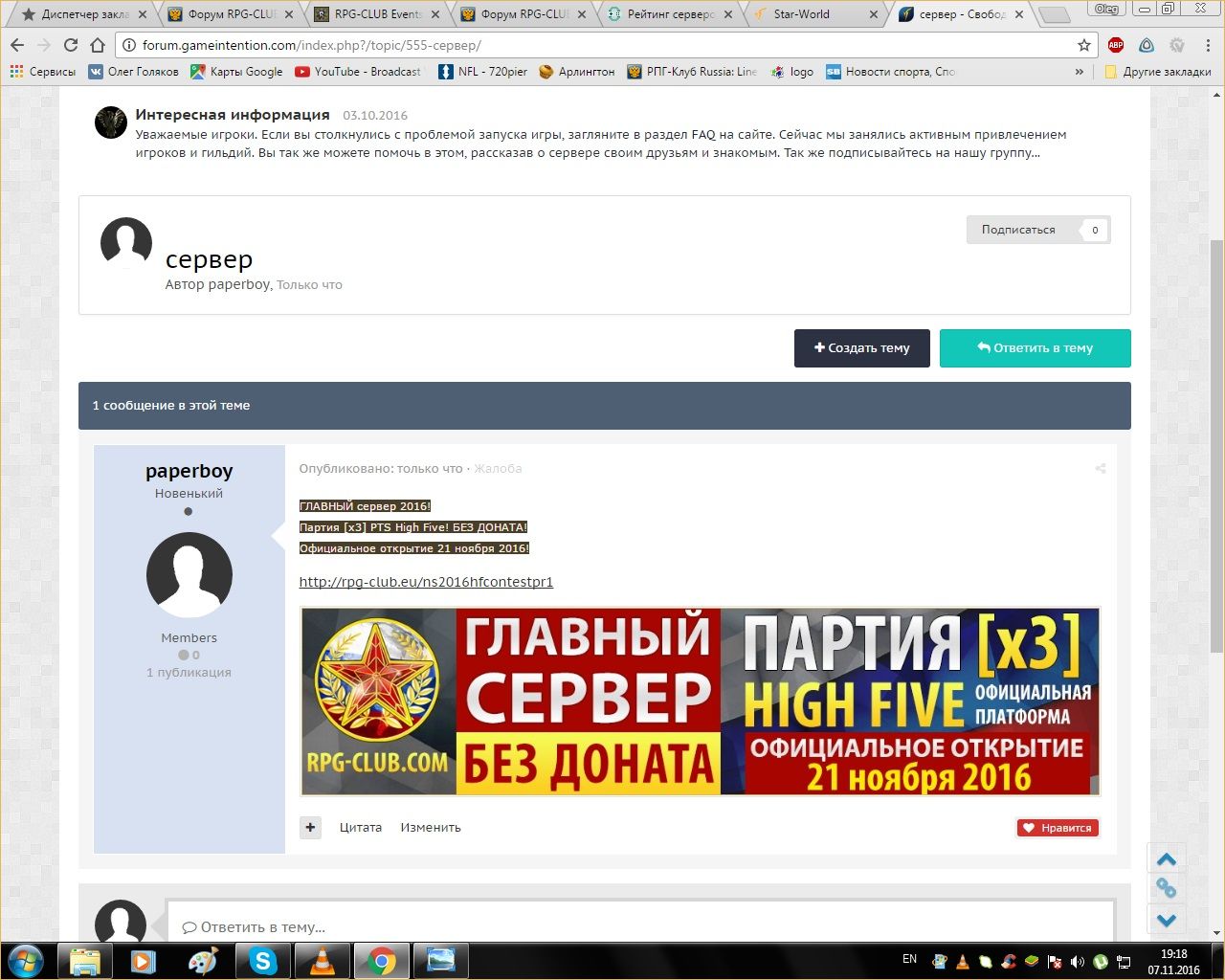Open the browser home page

(x=98, y=45)
